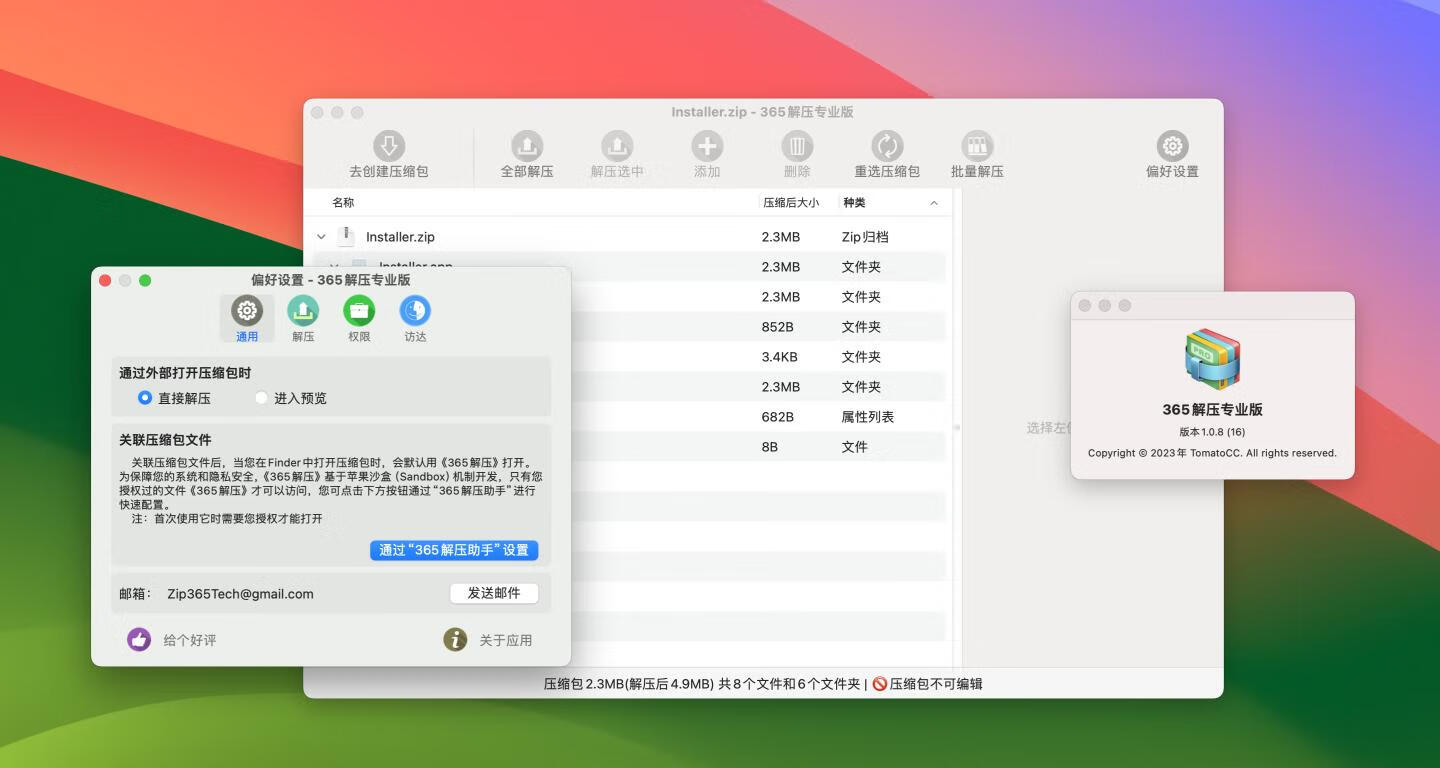Click the 通过外部打开压缩包时 heading
This screenshot has height=768, width=1440.
coord(185,373)
